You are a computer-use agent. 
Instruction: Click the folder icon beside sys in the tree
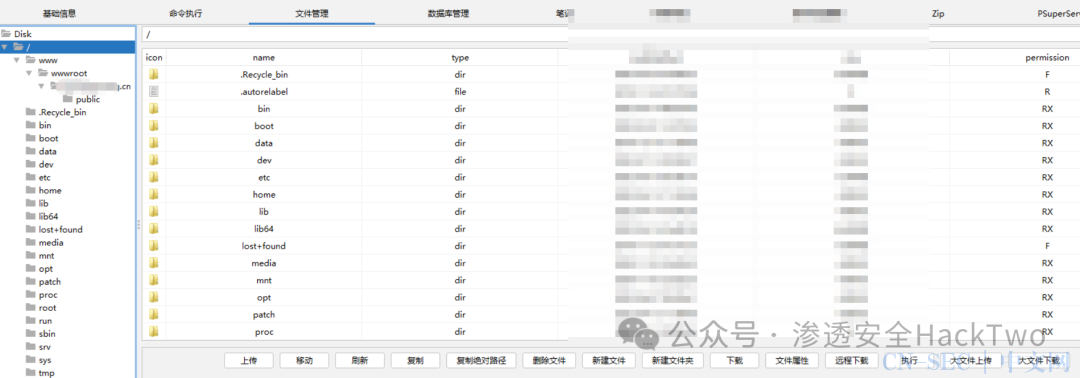(30, 360)
